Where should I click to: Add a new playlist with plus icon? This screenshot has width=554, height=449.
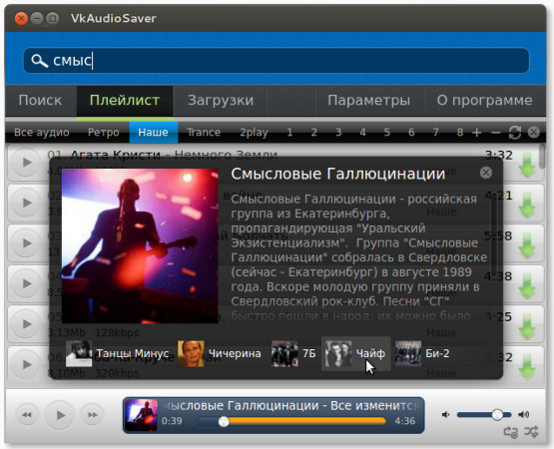(477, 133)
